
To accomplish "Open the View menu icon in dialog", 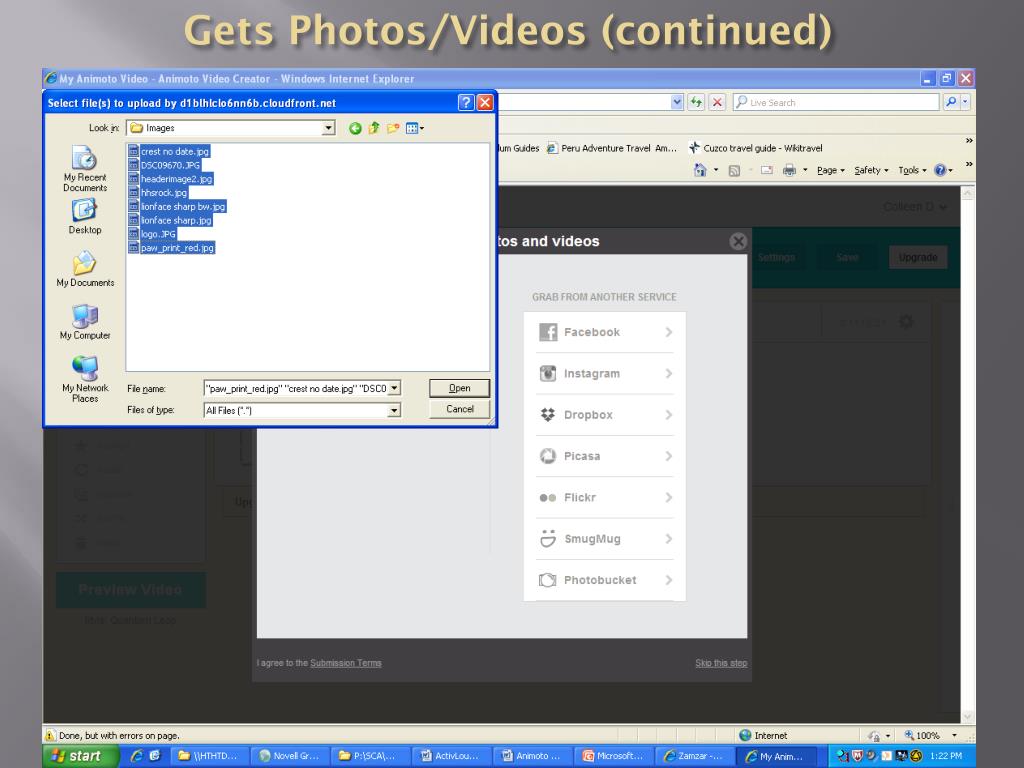I will (415, 128).
